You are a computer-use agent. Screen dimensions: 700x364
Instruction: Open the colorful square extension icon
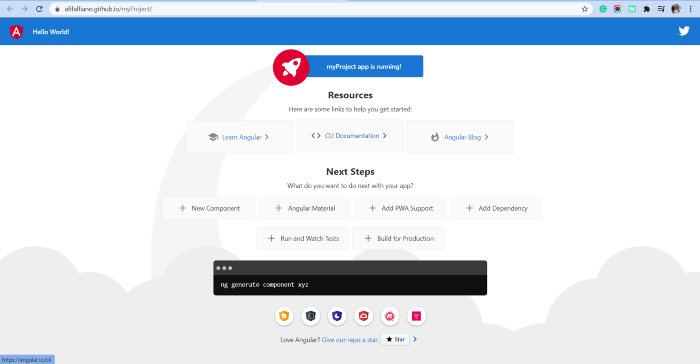click(x=617, y=9)
